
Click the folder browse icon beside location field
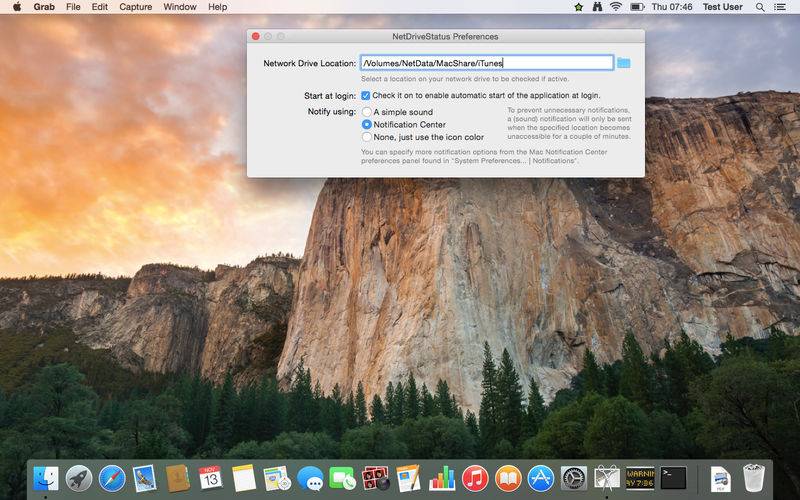(x=624, y=63)
